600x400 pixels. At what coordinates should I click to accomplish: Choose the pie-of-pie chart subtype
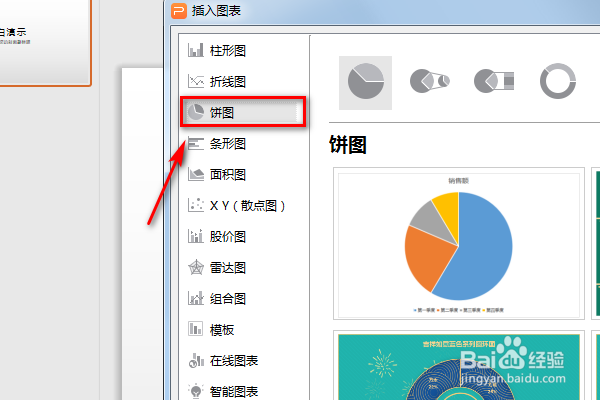[430, 81]
